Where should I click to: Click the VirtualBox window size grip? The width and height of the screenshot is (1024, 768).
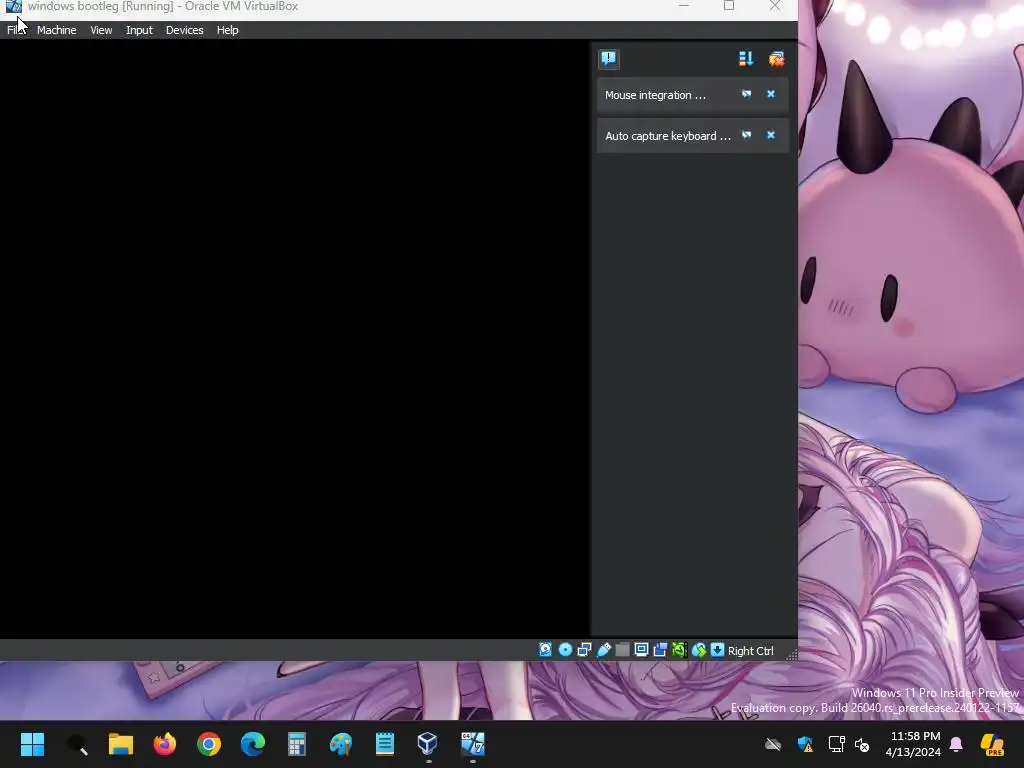click(792, 654)
